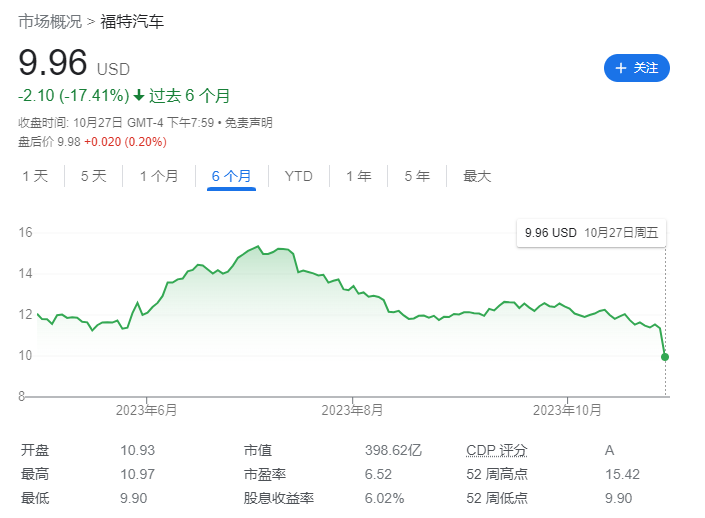
Task: Open the 市场概况 breadcrumb link
Action: click(x=50, y=22)
